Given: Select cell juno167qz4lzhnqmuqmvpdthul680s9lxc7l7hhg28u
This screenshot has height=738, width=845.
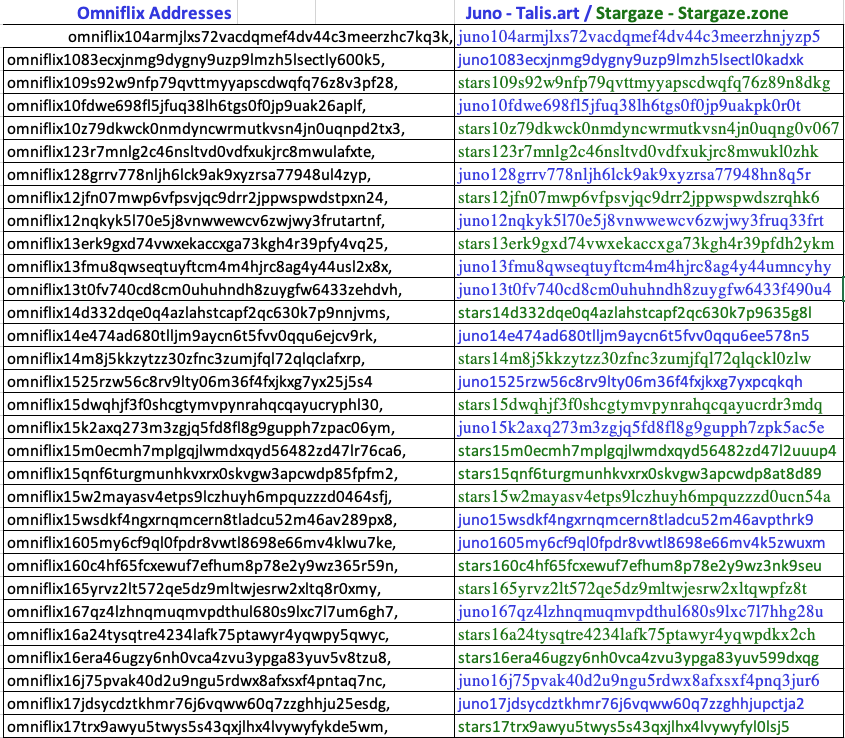Looking at the screenshot, I should 649,612.
